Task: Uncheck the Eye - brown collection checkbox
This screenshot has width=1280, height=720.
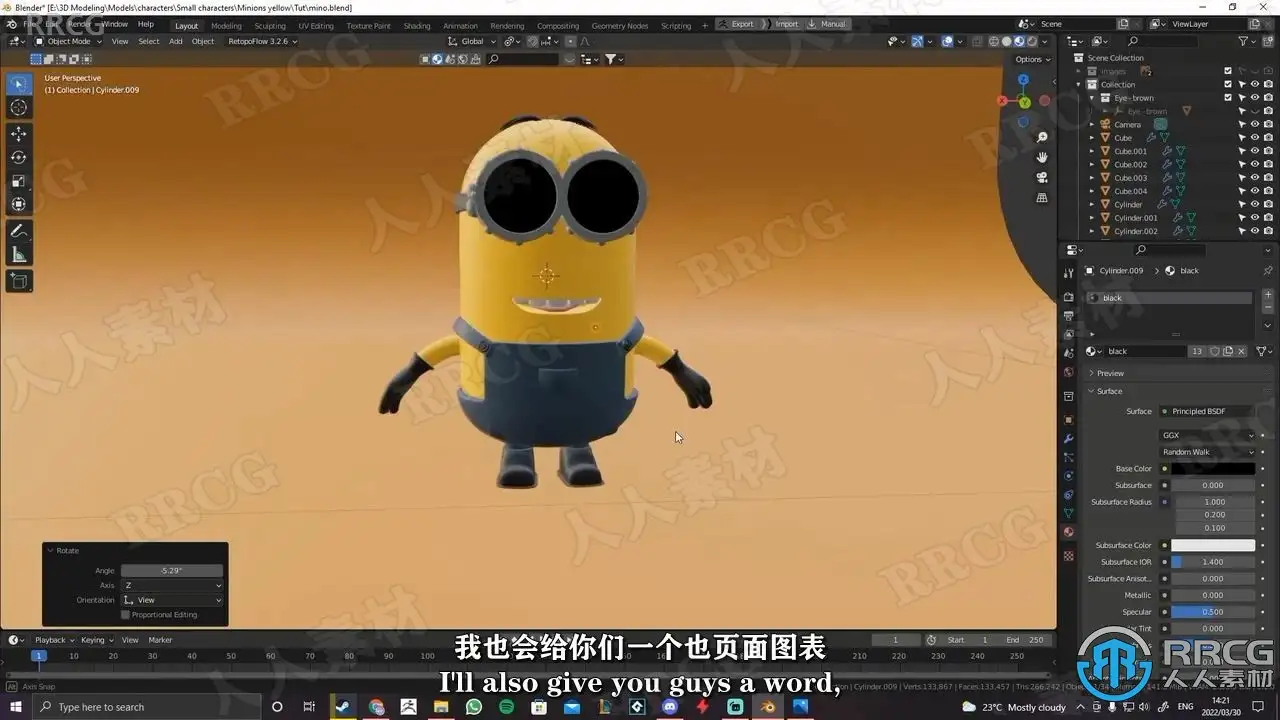Action: (x=1228, y=98)
